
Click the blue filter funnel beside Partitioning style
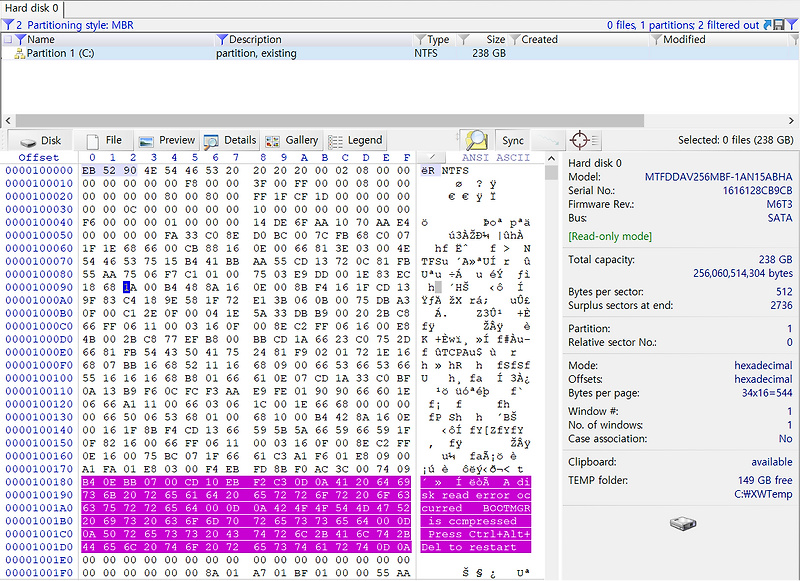(8, 24)
